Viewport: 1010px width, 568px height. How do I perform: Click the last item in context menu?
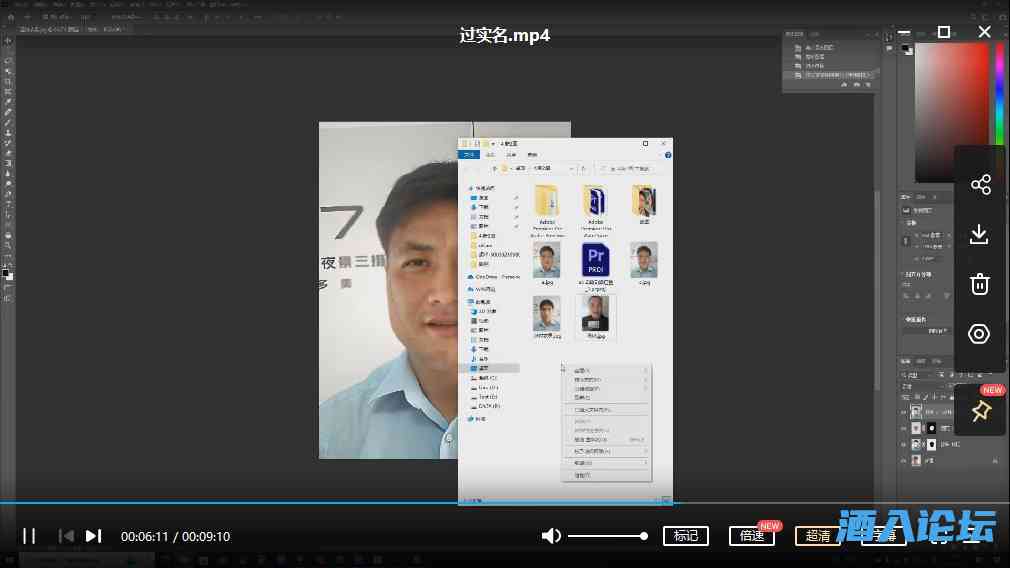click(582, 475)
